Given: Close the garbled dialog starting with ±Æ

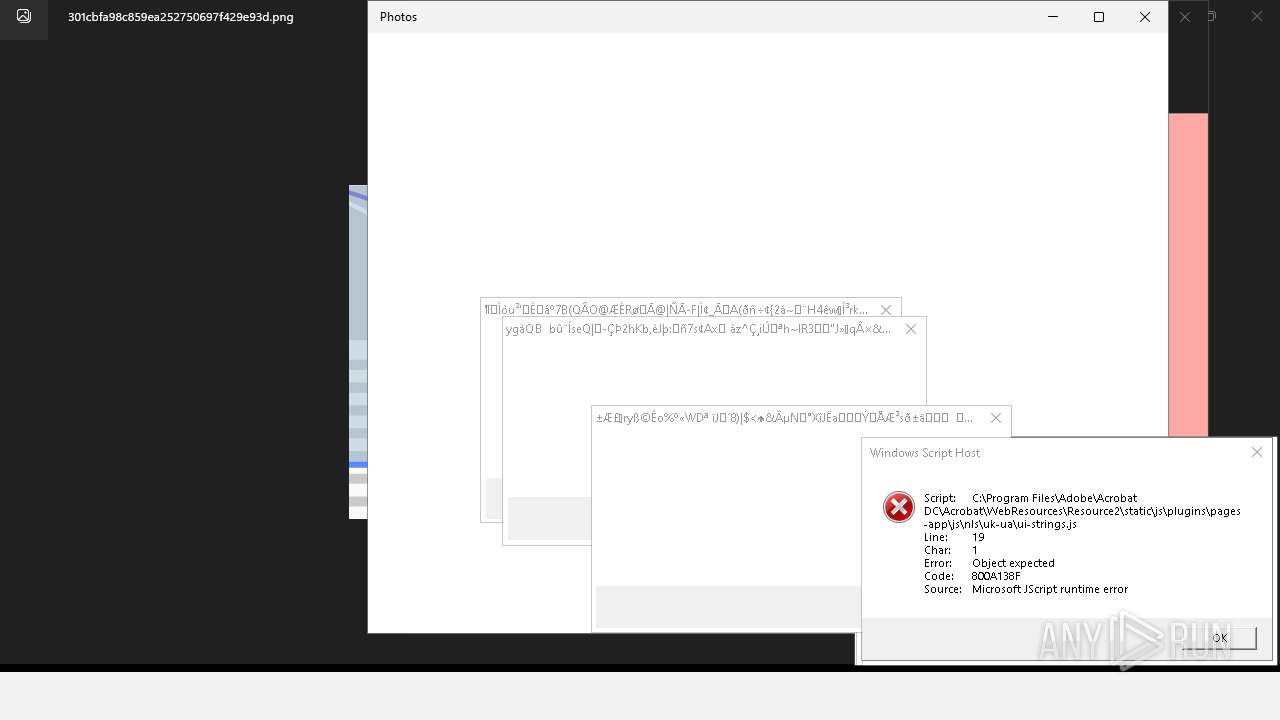Looking at the screenshot, I should (995, 418).
